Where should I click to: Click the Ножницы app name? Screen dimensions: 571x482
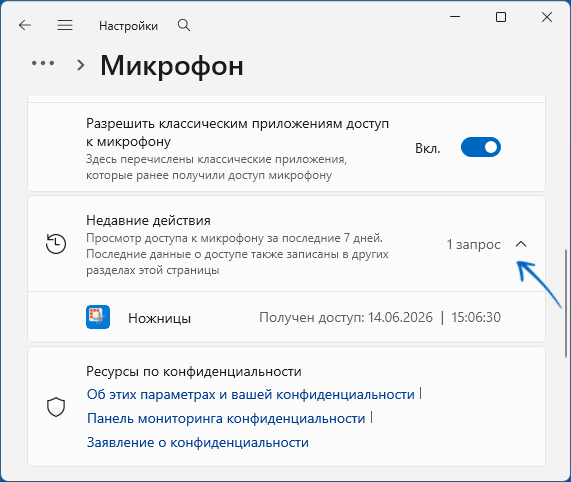click(x=160, y=319)
